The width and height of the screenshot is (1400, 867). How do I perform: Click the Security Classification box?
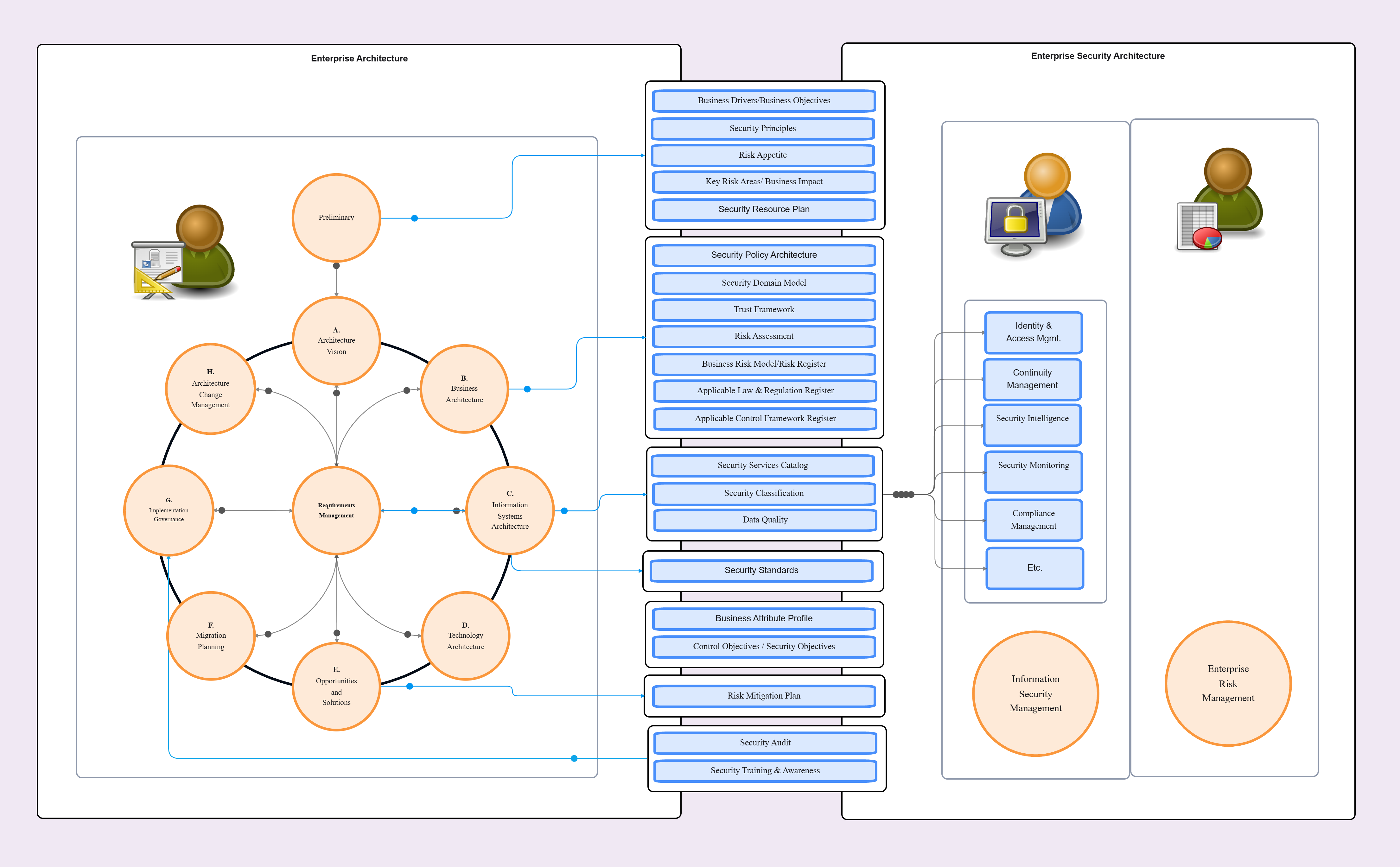point(764,494)
